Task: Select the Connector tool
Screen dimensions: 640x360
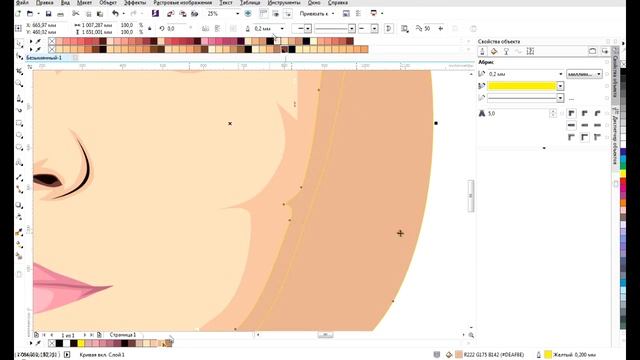Action: coord(19,189)
